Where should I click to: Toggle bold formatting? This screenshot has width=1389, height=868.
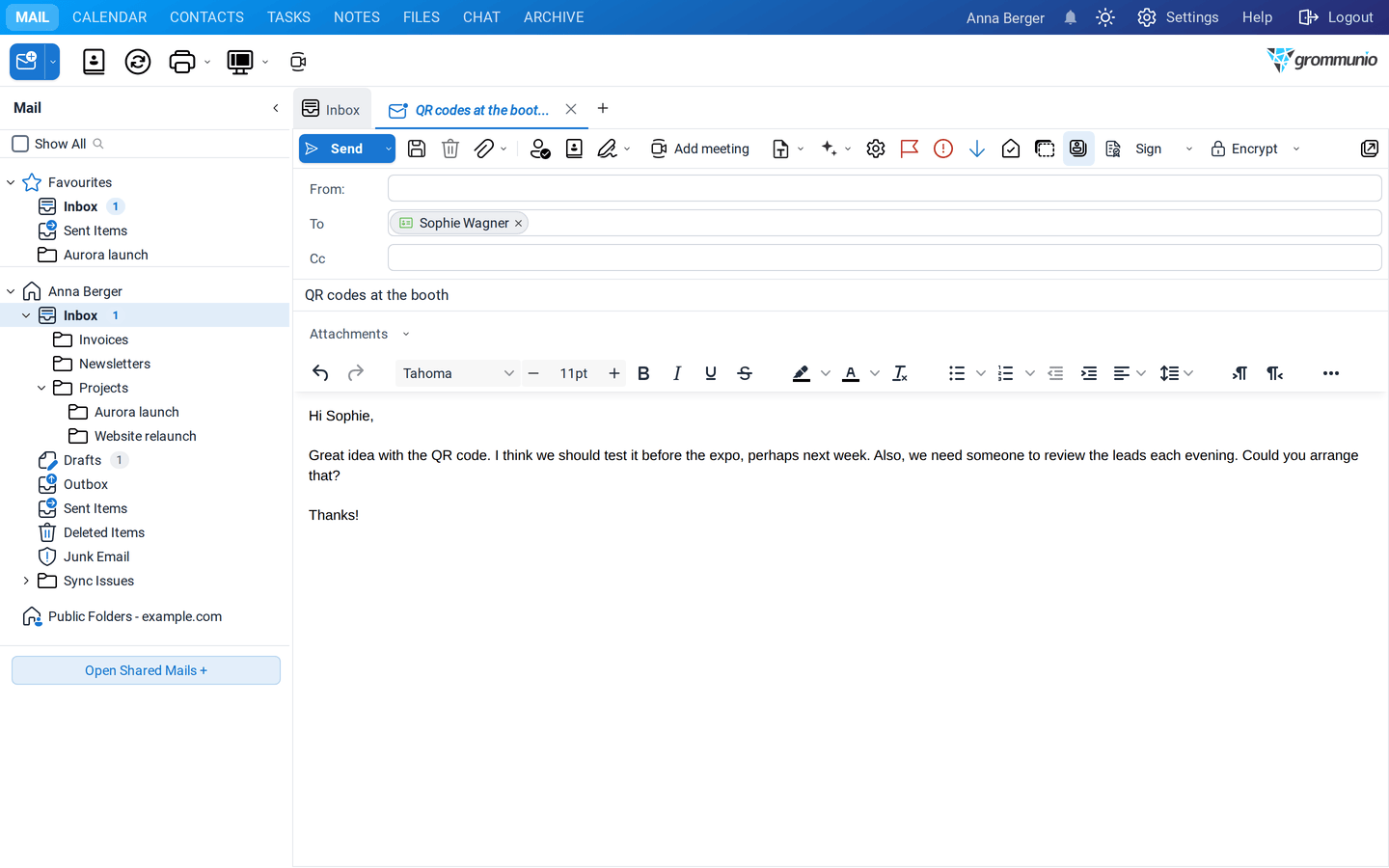(643, 373)
